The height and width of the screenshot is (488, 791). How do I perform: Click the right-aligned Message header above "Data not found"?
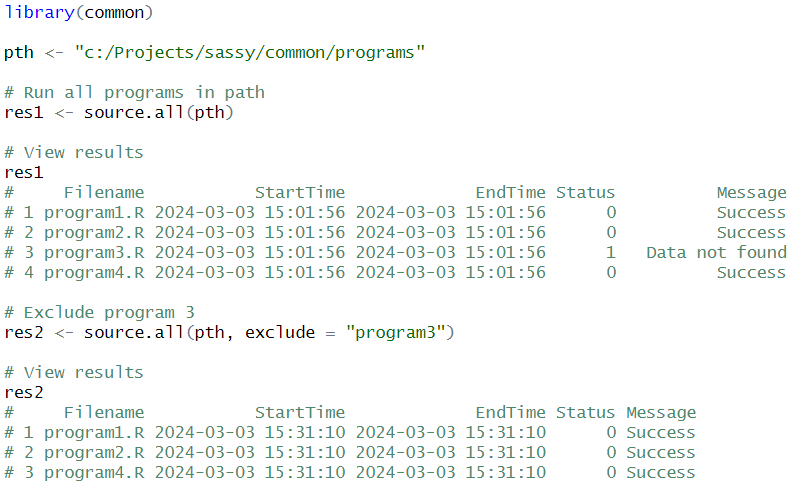click(x=751, y=192)
